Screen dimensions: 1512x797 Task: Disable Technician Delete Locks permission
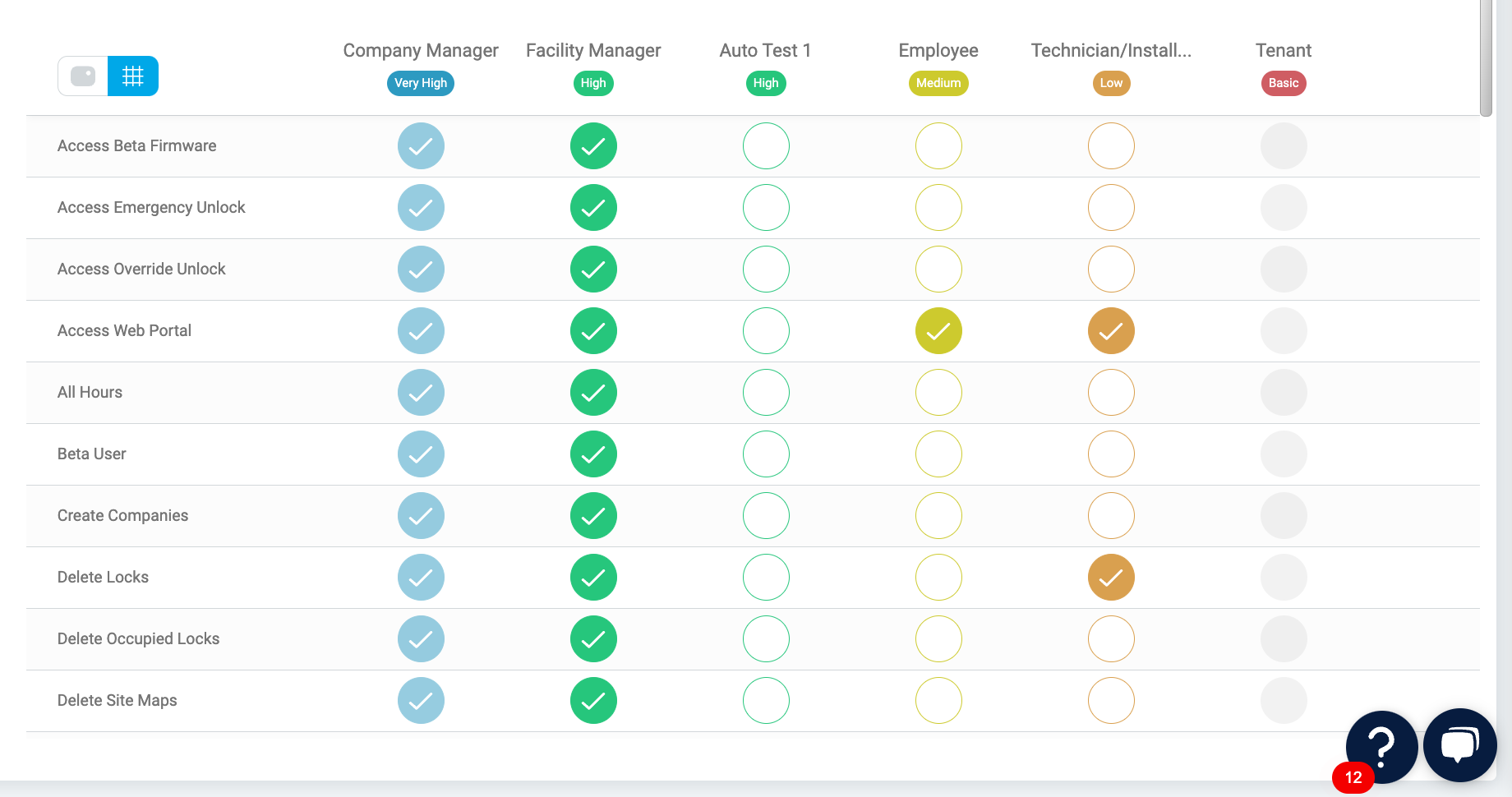tap(1111, 578)
